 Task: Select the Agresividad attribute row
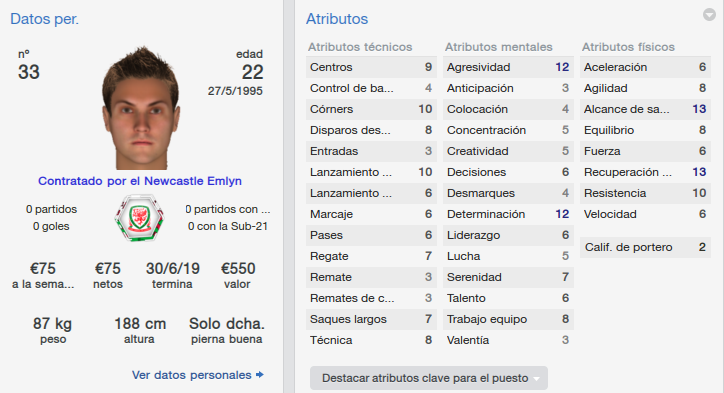[x=508, y=67]
